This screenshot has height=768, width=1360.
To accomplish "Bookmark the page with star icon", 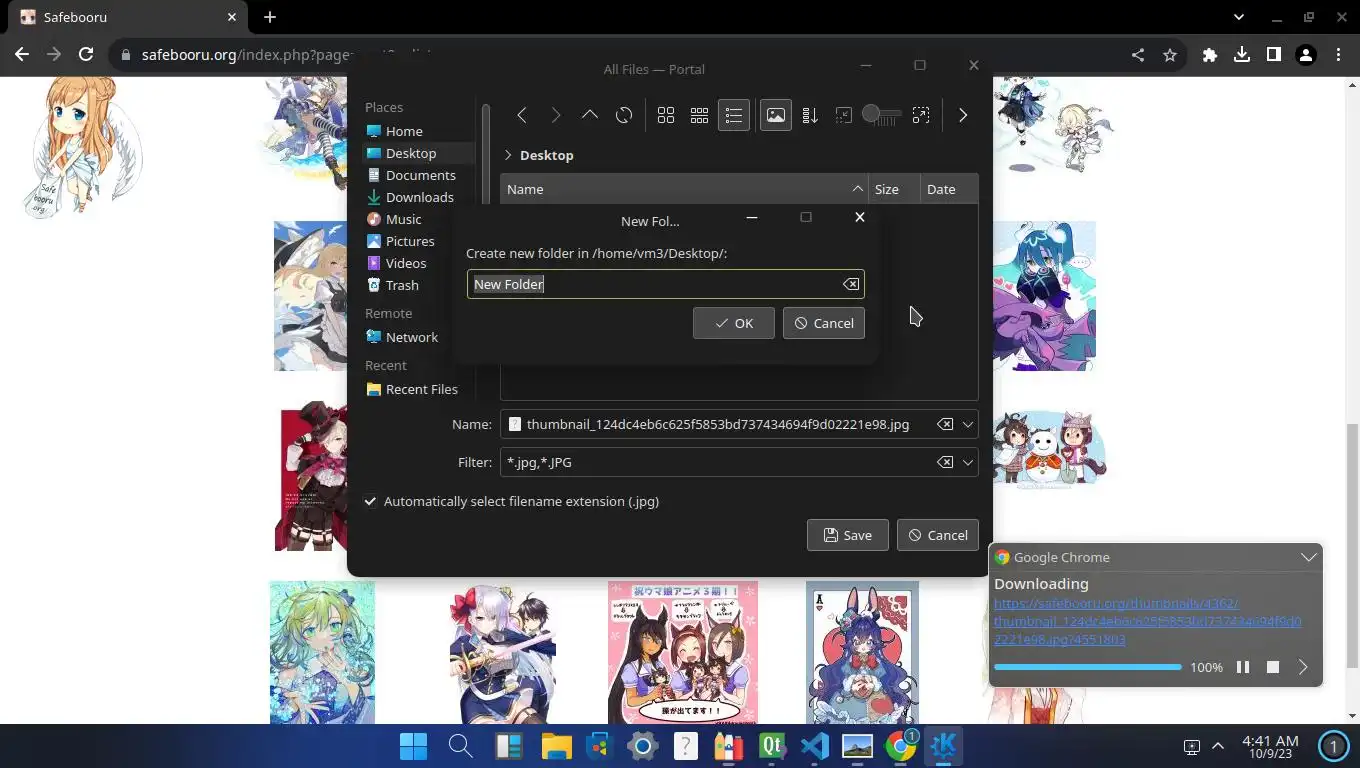I will click(x=1170, y=55).
